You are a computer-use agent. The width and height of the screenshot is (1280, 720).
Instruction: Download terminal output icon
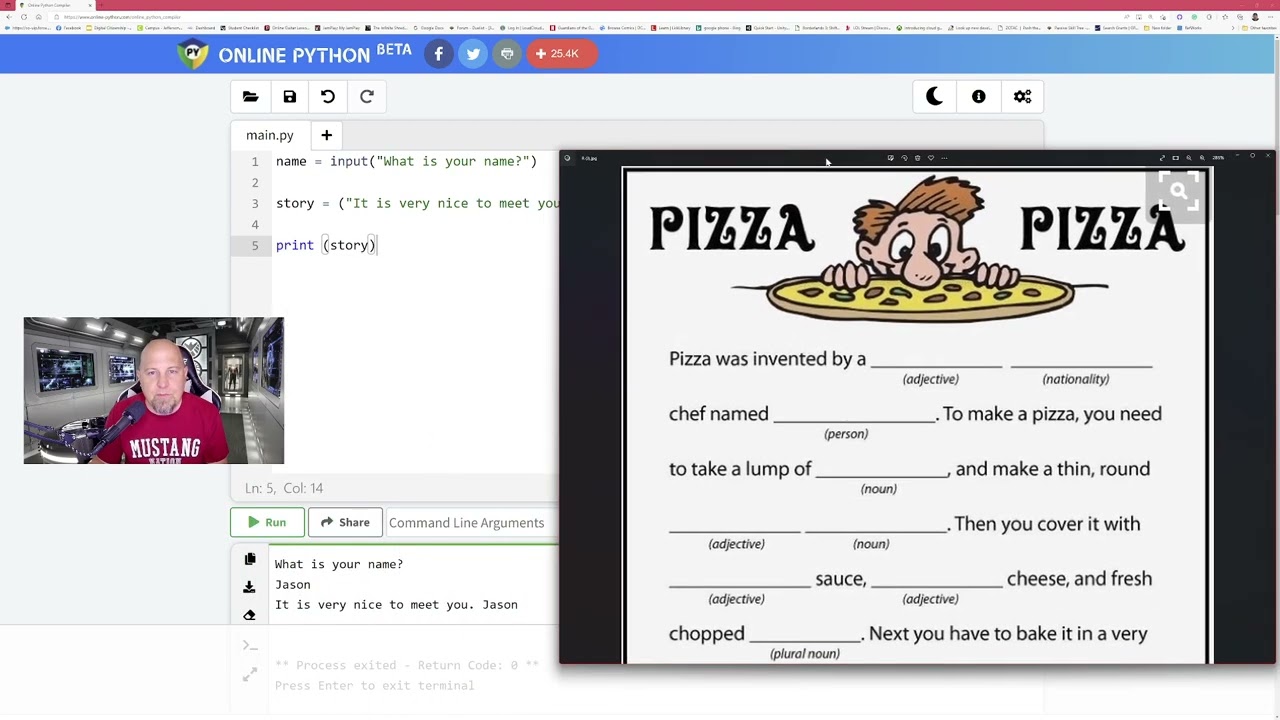(250, 588)
